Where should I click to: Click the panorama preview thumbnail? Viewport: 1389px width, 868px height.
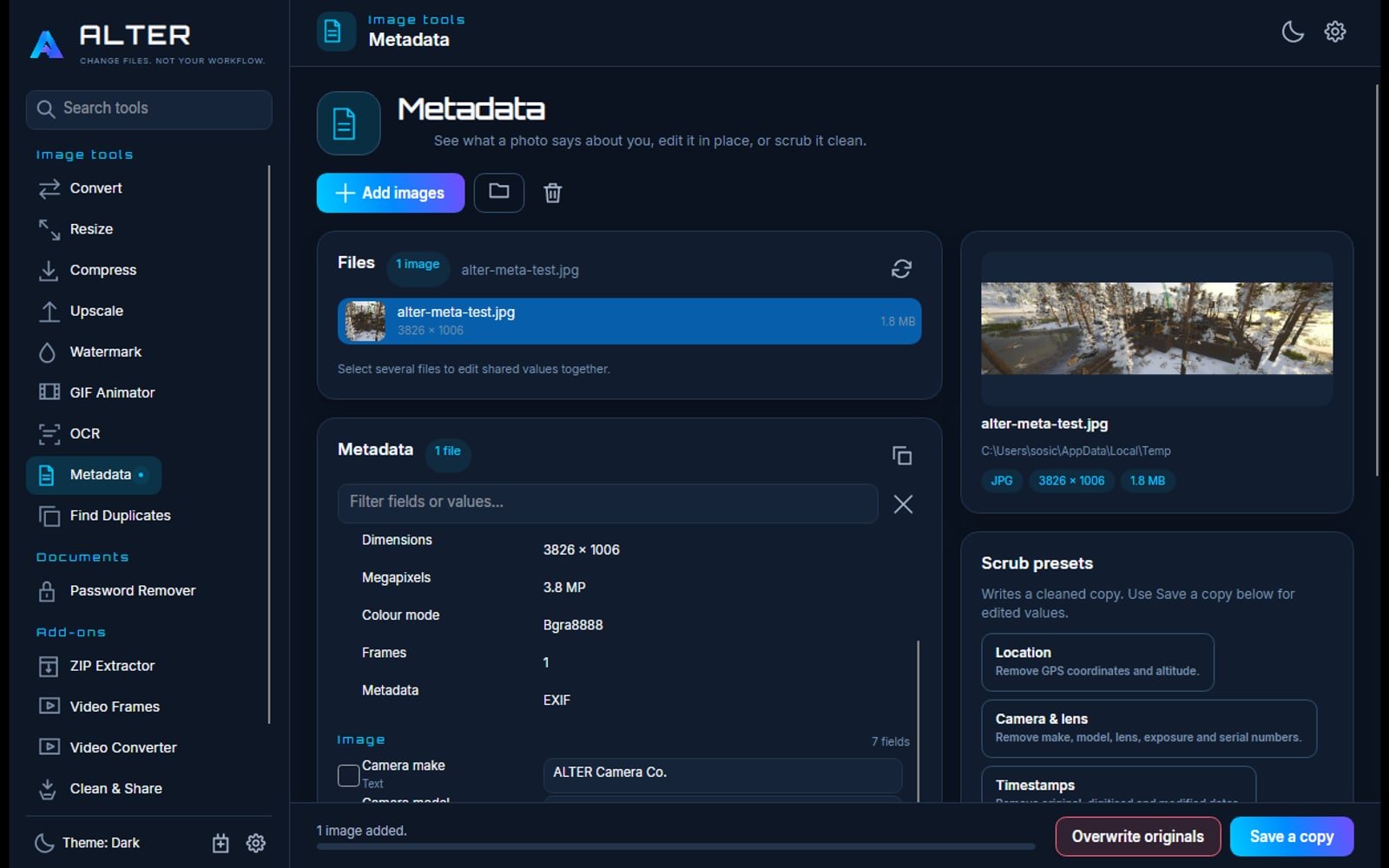pyautogui.click(x=1156, y=328)
